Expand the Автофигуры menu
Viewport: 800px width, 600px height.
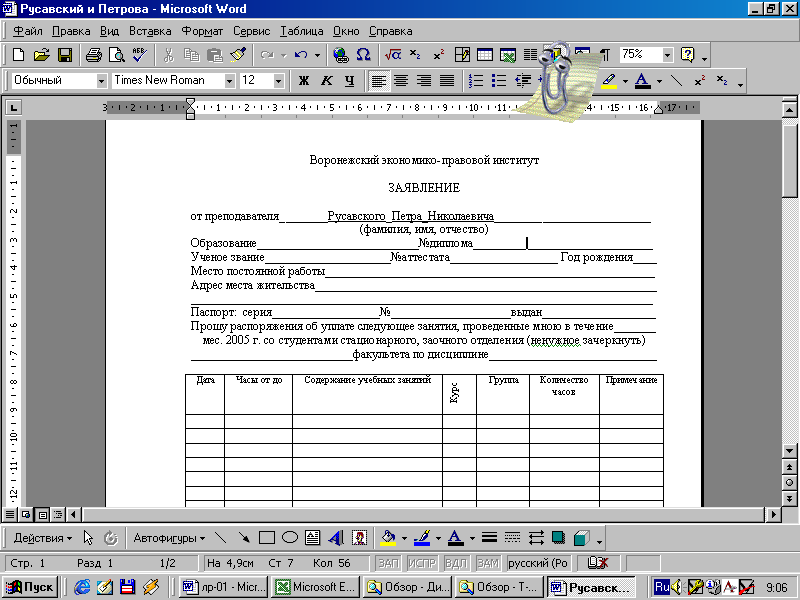169,538
